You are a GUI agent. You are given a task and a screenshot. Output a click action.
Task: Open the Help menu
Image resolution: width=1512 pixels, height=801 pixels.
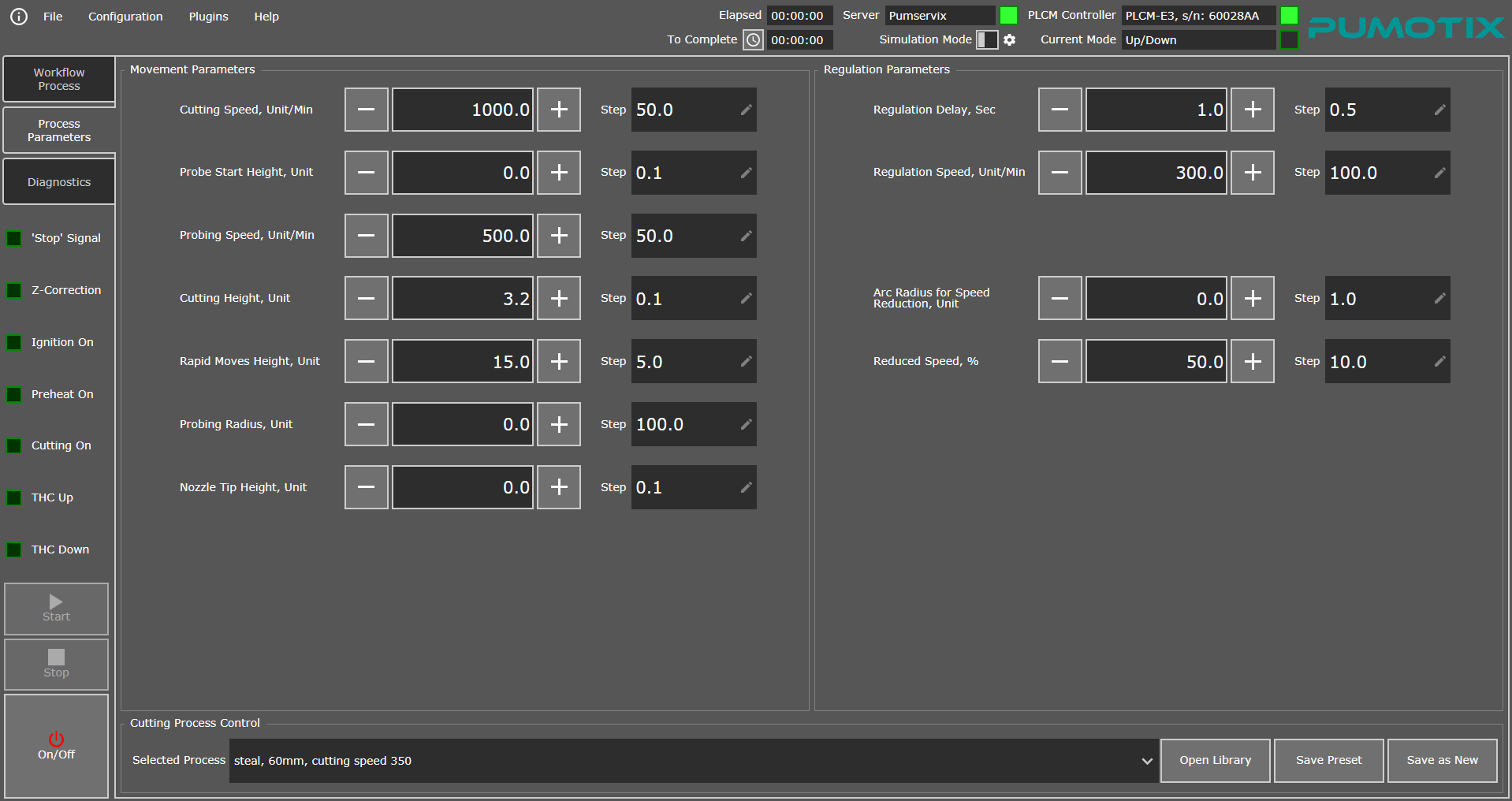(266, 17)
